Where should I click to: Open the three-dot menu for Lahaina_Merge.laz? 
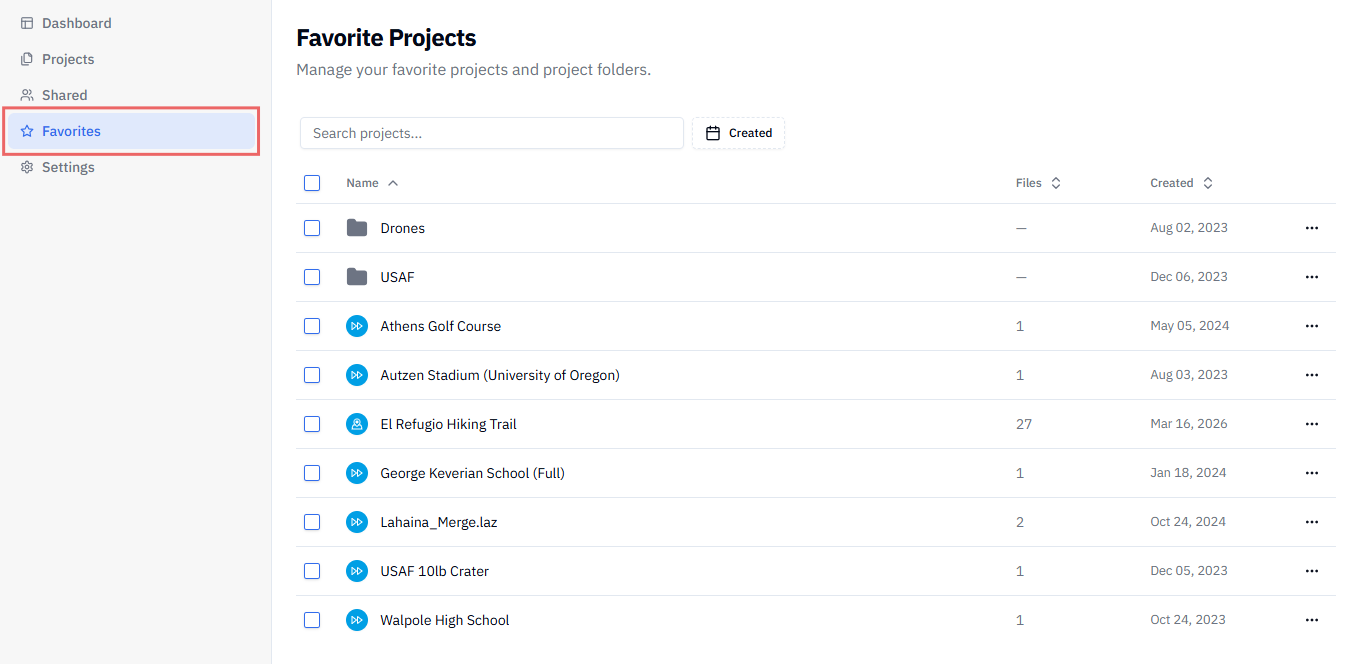[1312, 522]
